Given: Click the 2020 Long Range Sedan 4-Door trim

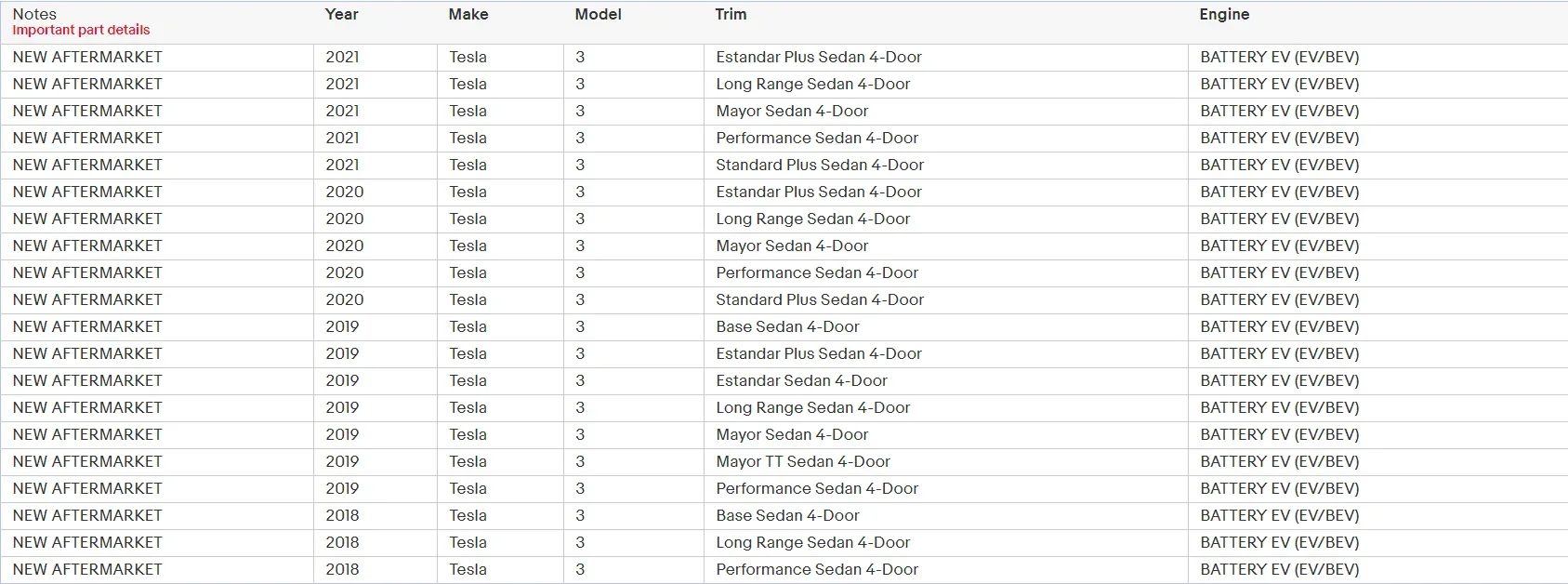Looking at the screenshot, I should coord(813,219).
